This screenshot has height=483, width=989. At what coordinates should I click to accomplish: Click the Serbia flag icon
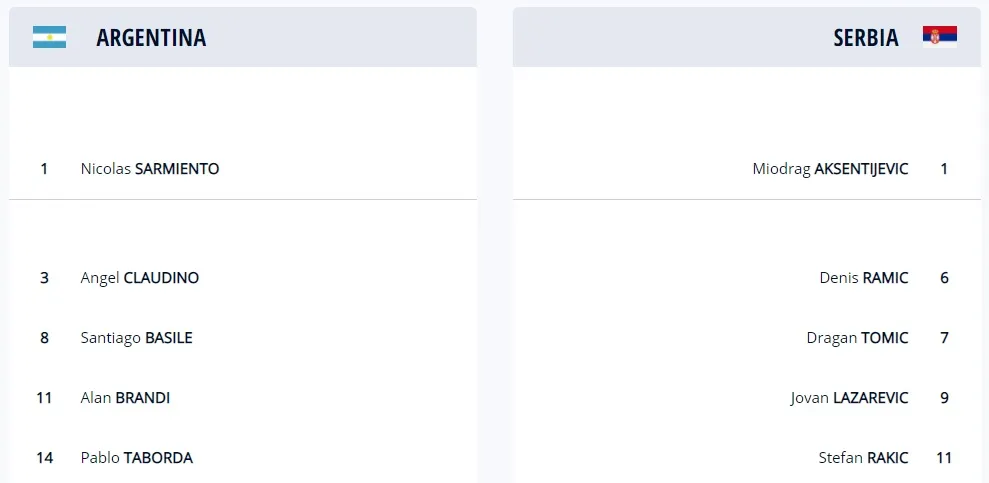pyautogui.click(x=940, y=37)
